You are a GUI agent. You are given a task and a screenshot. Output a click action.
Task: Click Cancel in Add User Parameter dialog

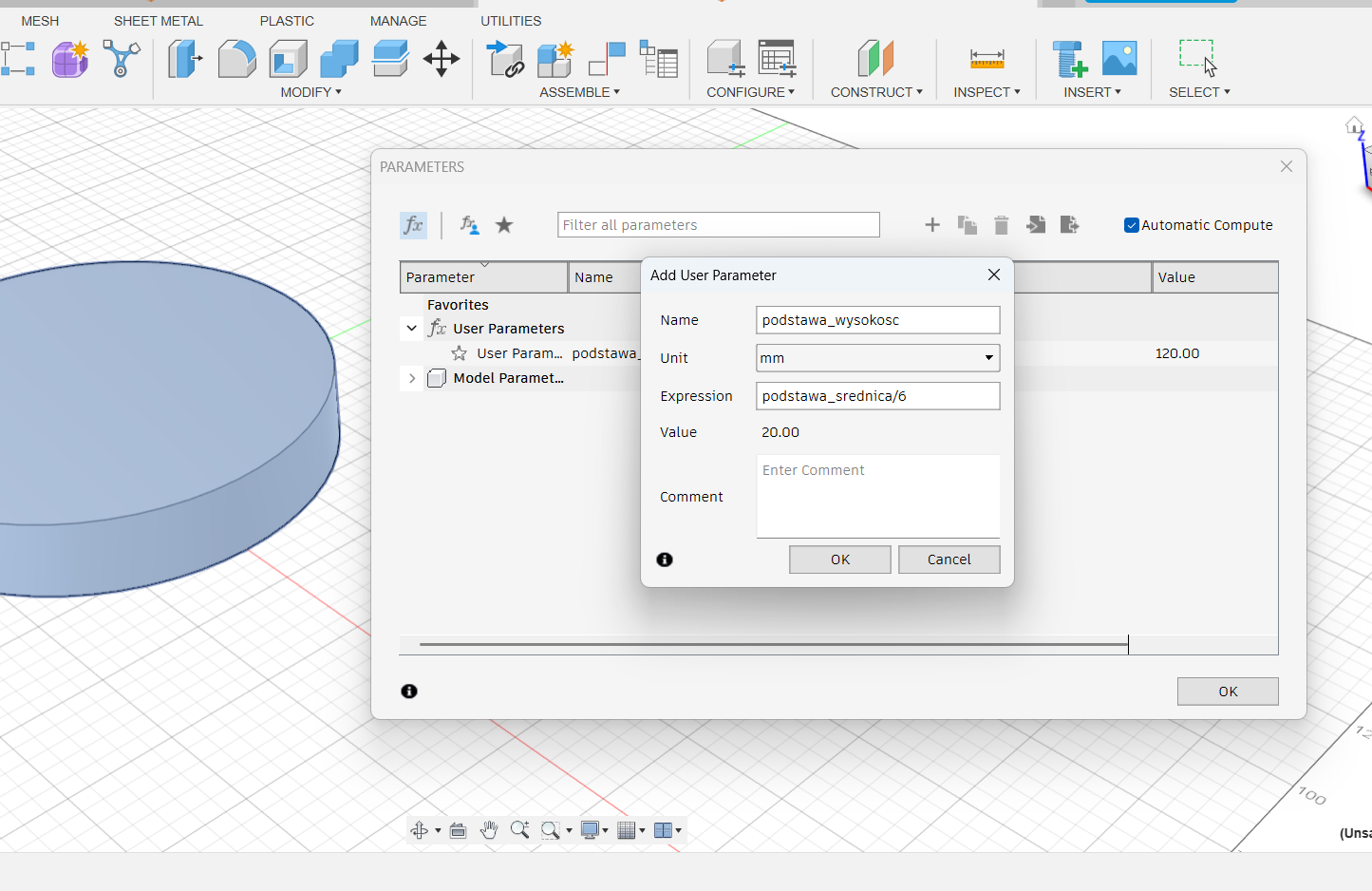(x=949, y=559)
